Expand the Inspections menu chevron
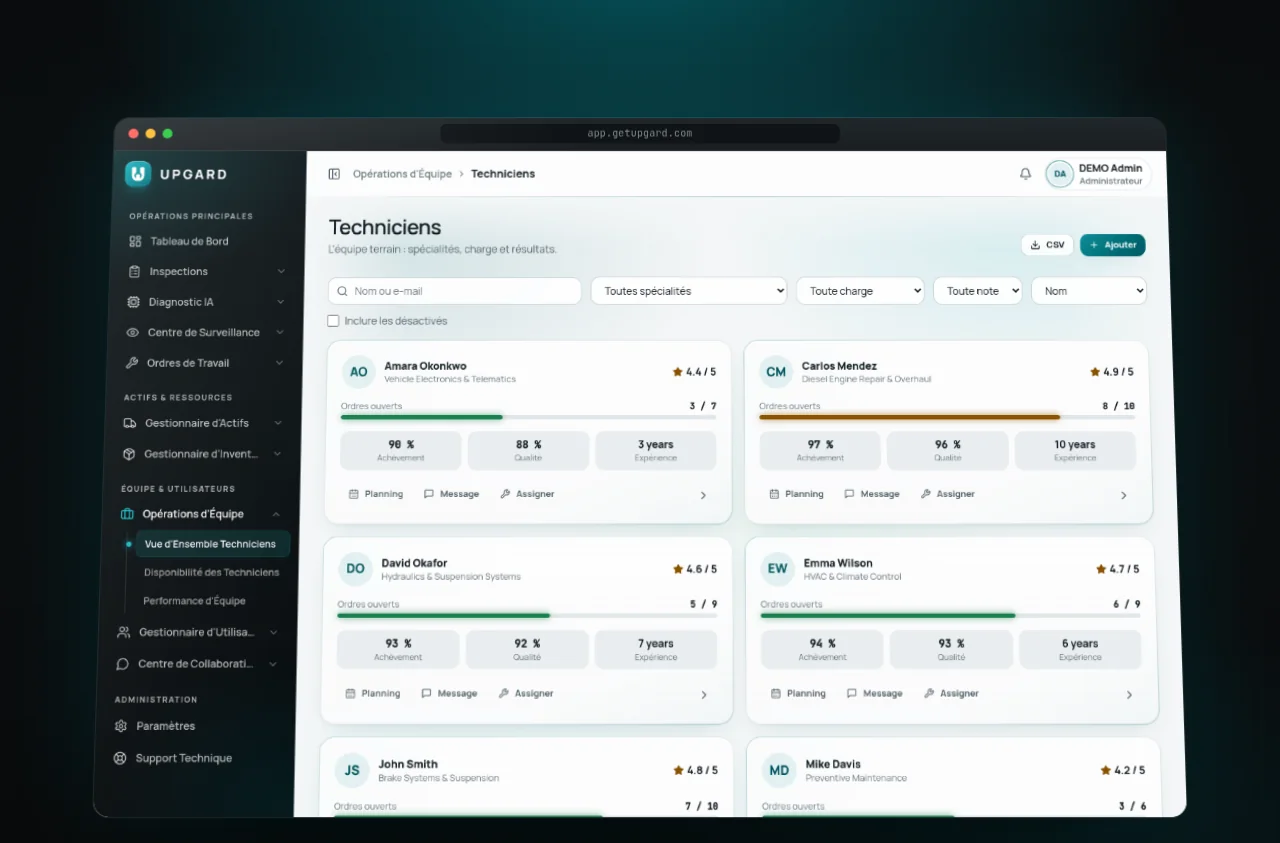The width and height of the screenshot is (1280, 843). pyautogui.click(x=281, y=272)
